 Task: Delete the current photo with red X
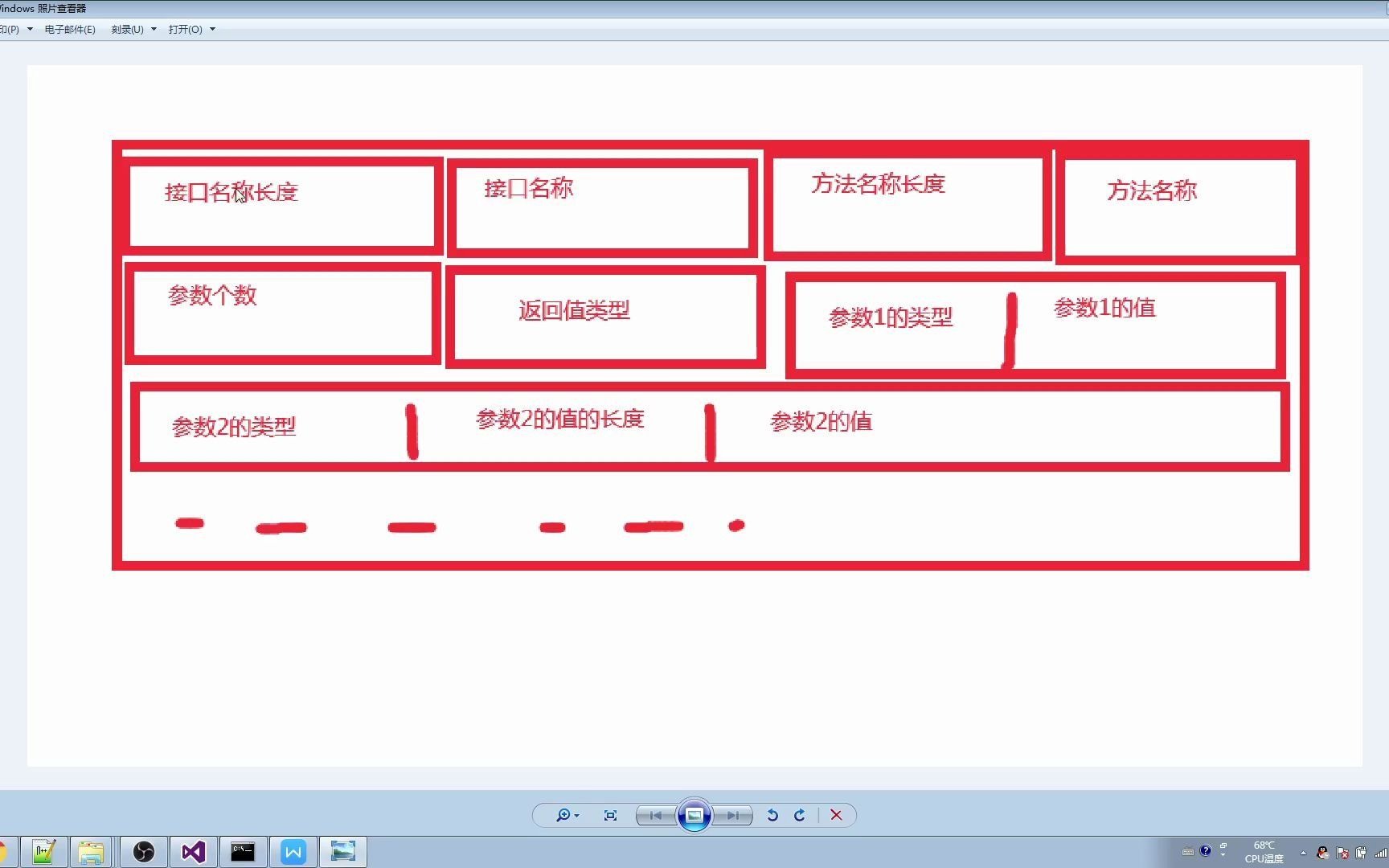(836, 815)
